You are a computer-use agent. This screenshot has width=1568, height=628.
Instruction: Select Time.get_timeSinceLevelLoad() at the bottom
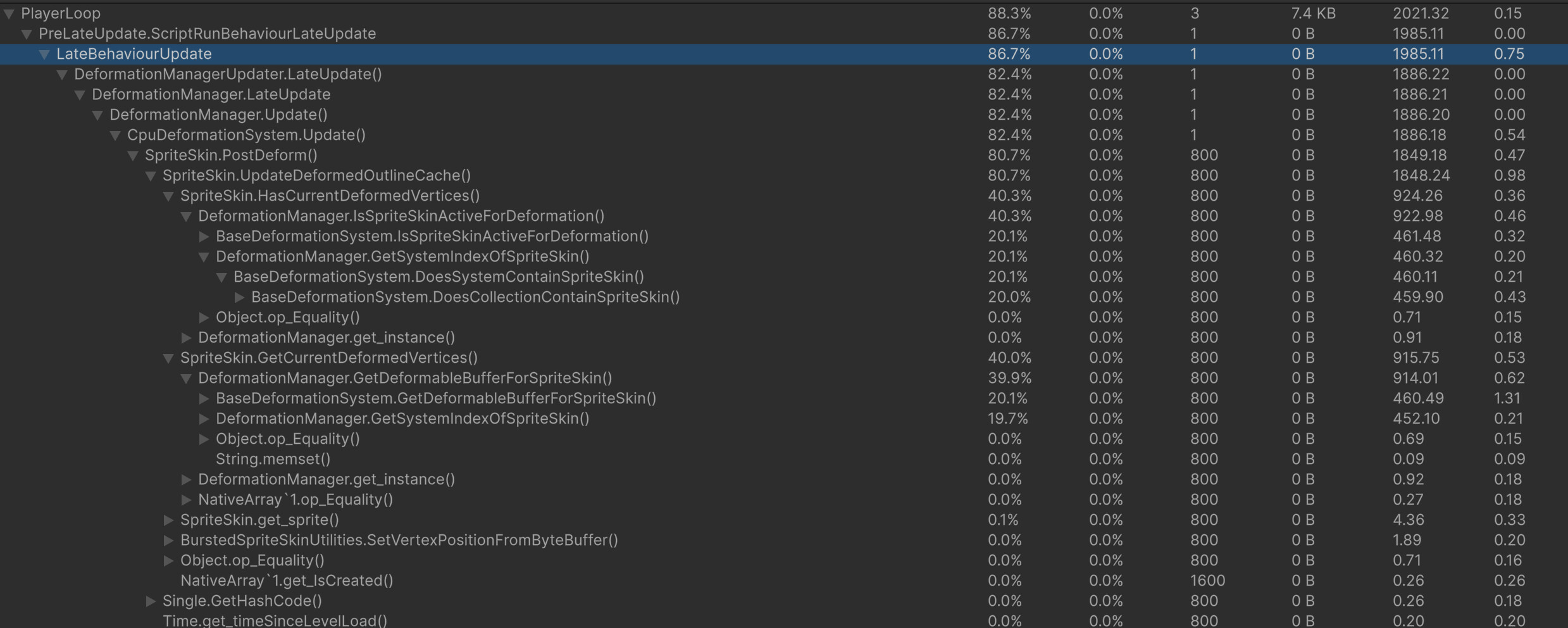coord(275,620)
